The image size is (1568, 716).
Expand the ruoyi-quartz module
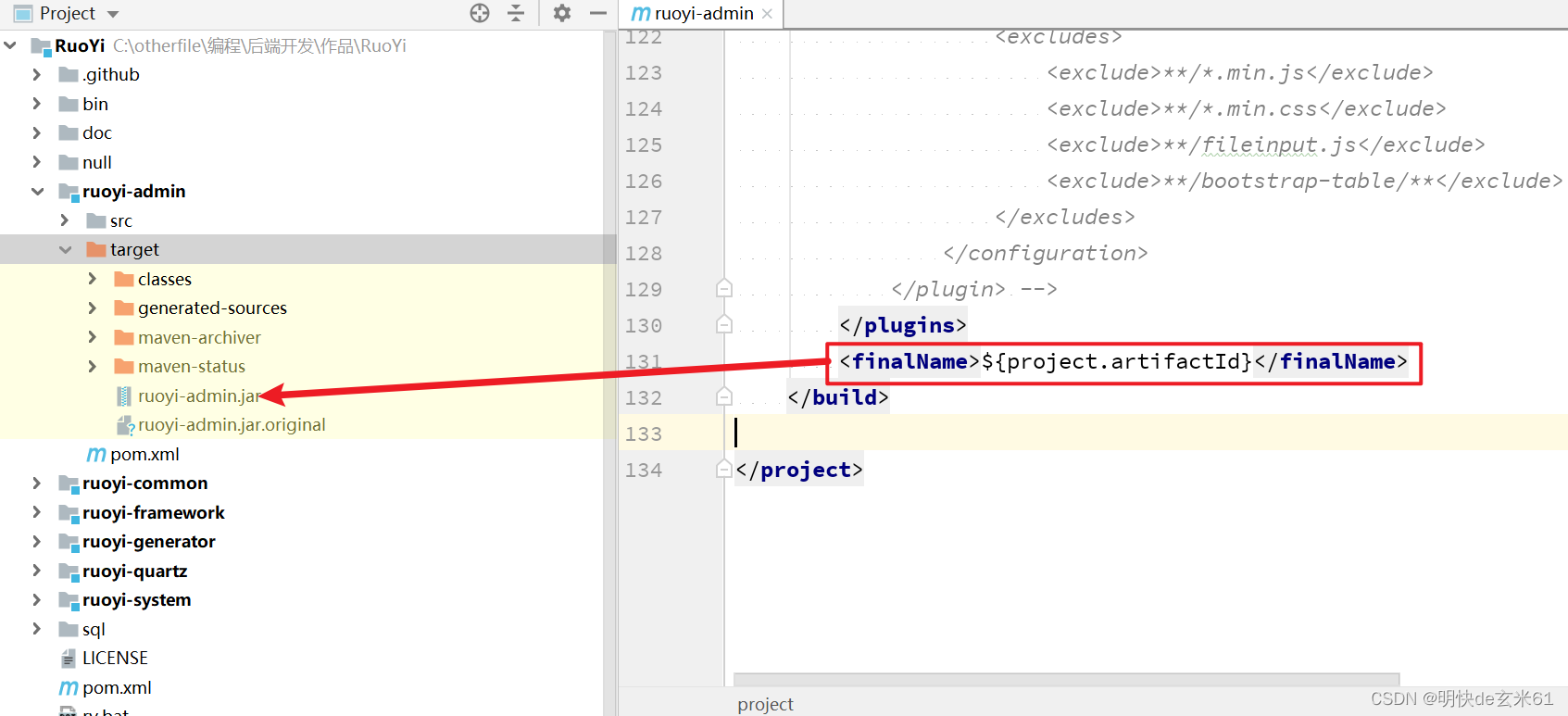click(x=37, y=571)
